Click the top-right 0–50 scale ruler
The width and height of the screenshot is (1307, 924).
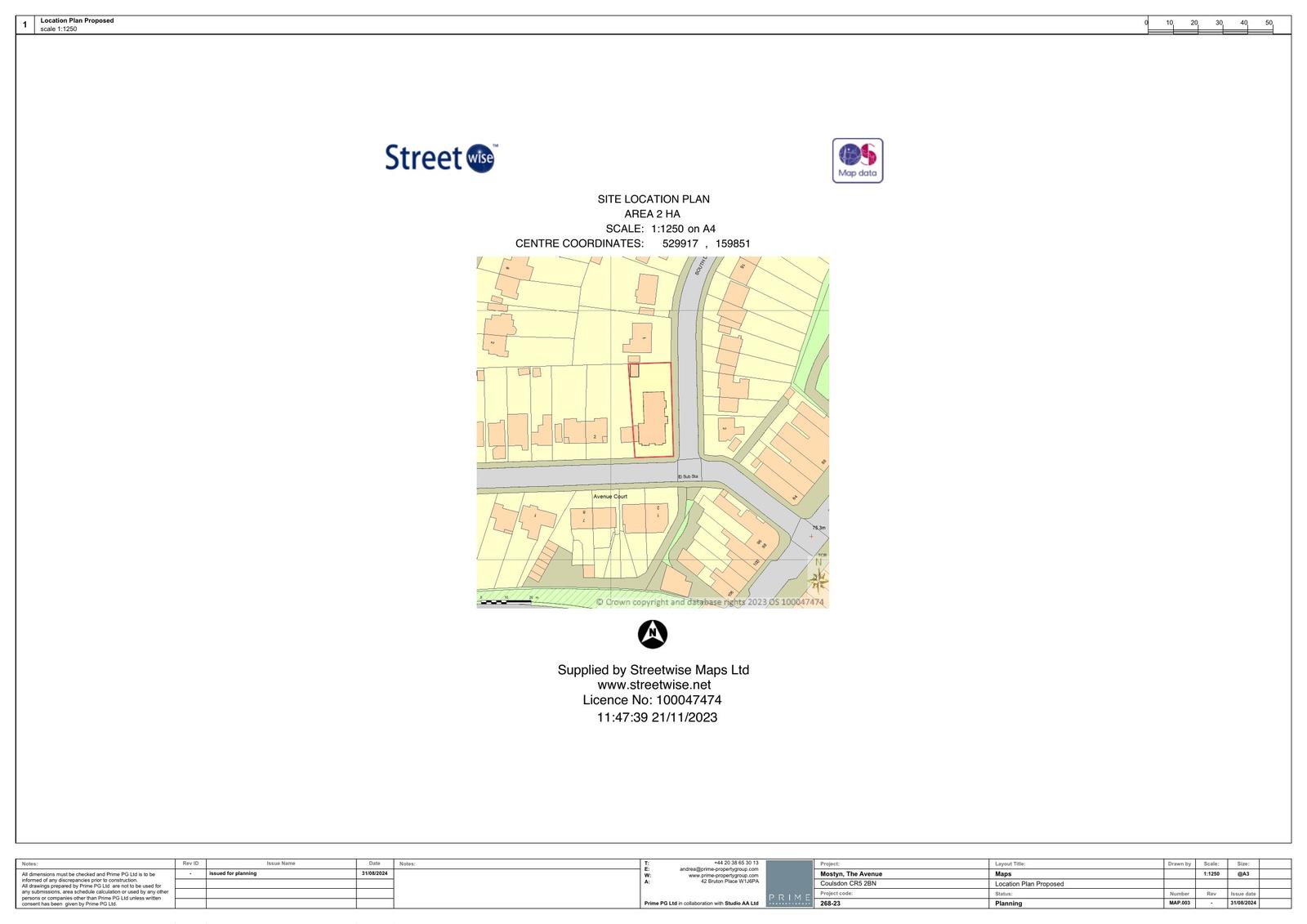(x=1209, y=25)
